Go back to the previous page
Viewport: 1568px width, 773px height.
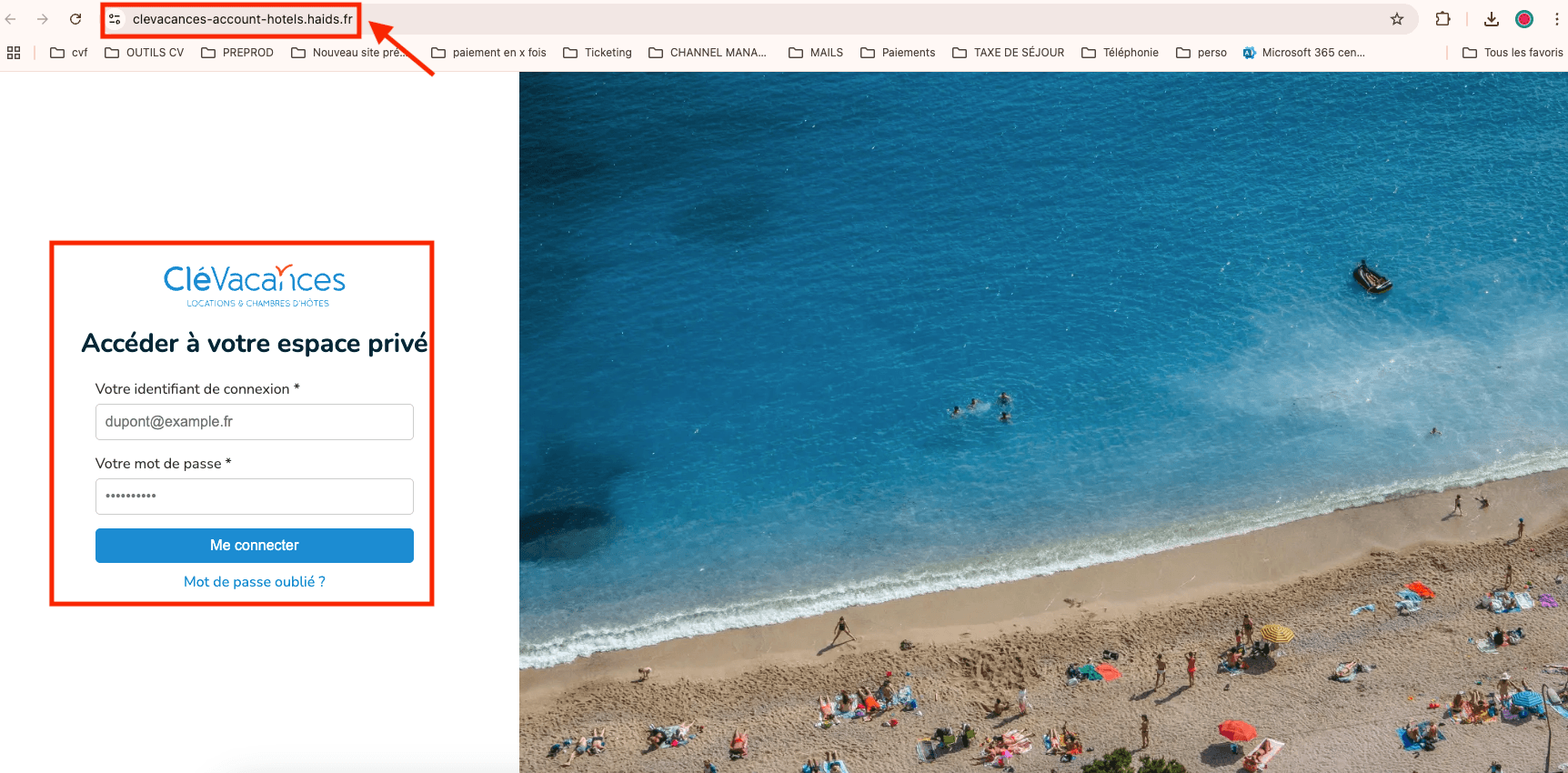(x=11, y=19)
